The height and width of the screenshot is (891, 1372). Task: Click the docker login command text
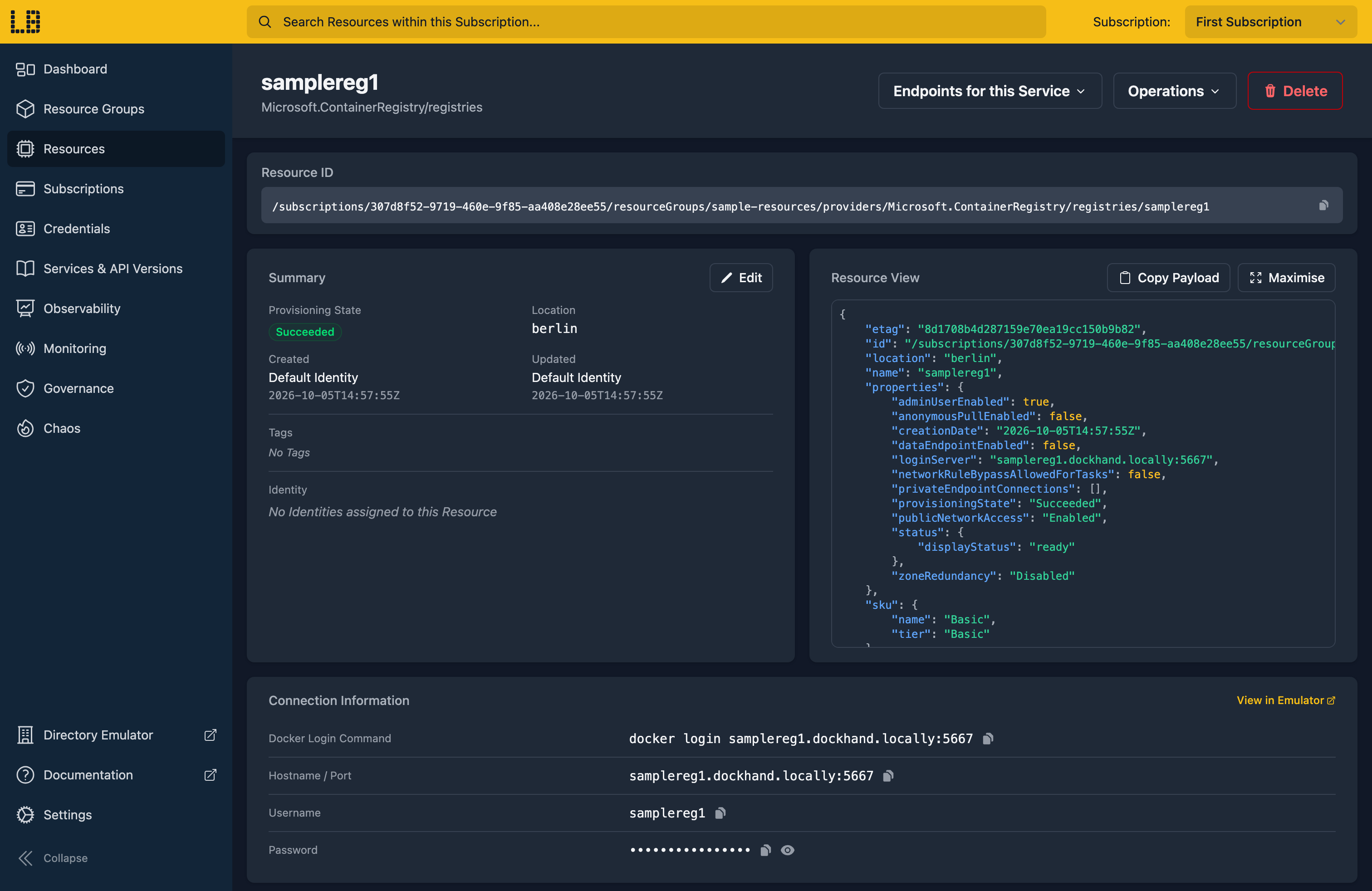801,739
